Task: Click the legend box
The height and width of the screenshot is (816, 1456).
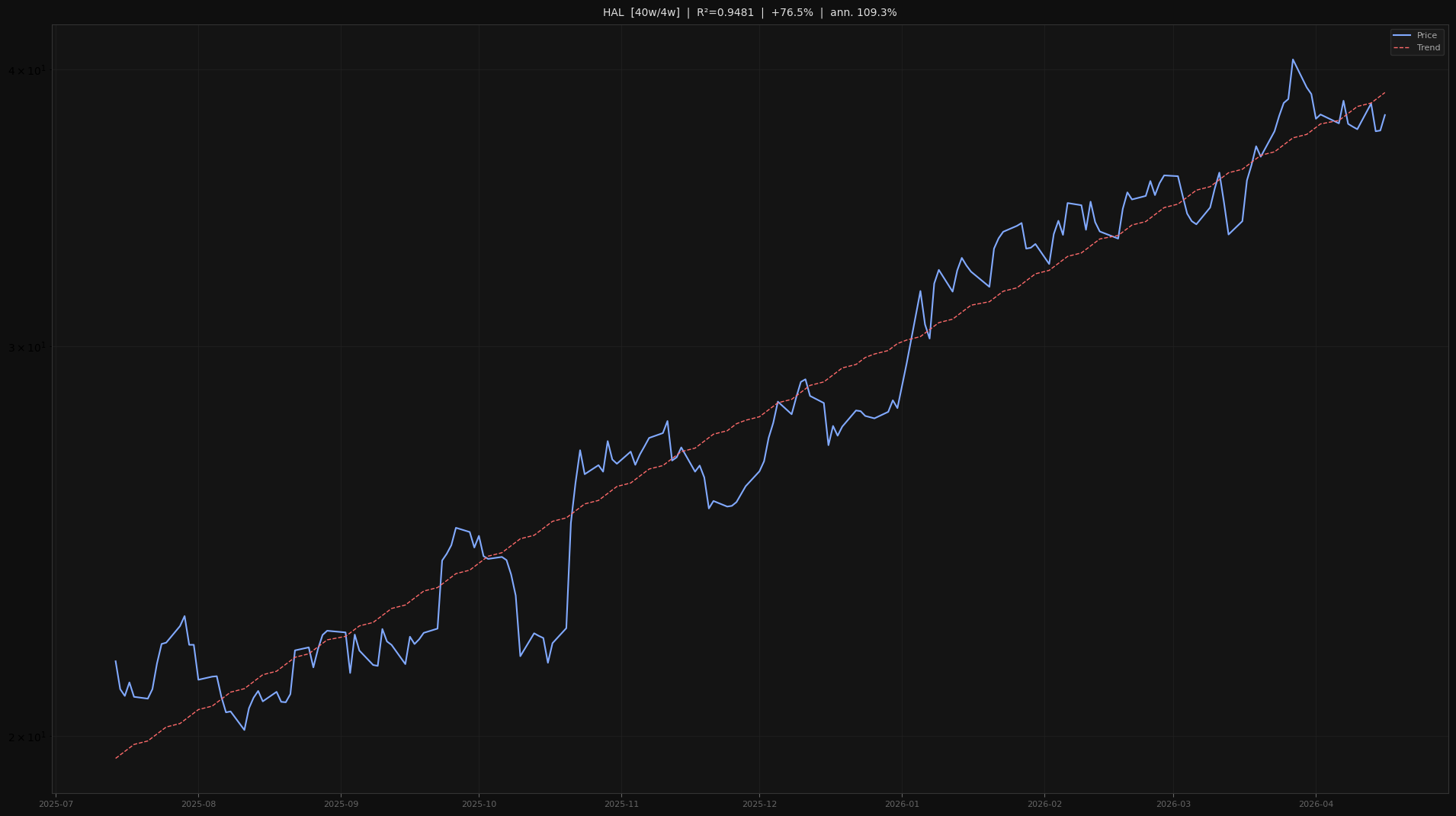Action: (x=1416, y=41)
